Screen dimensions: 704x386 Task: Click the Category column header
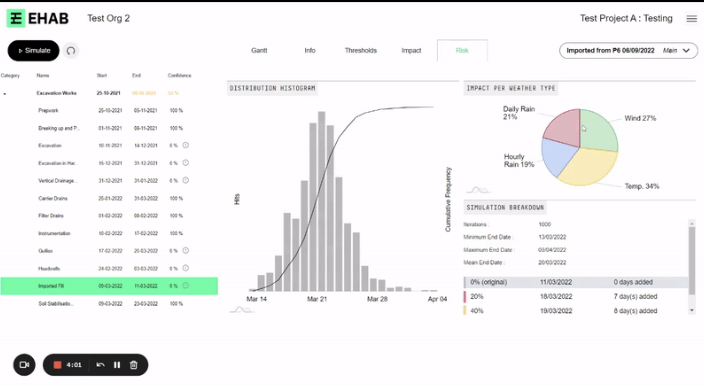(10, 75)
